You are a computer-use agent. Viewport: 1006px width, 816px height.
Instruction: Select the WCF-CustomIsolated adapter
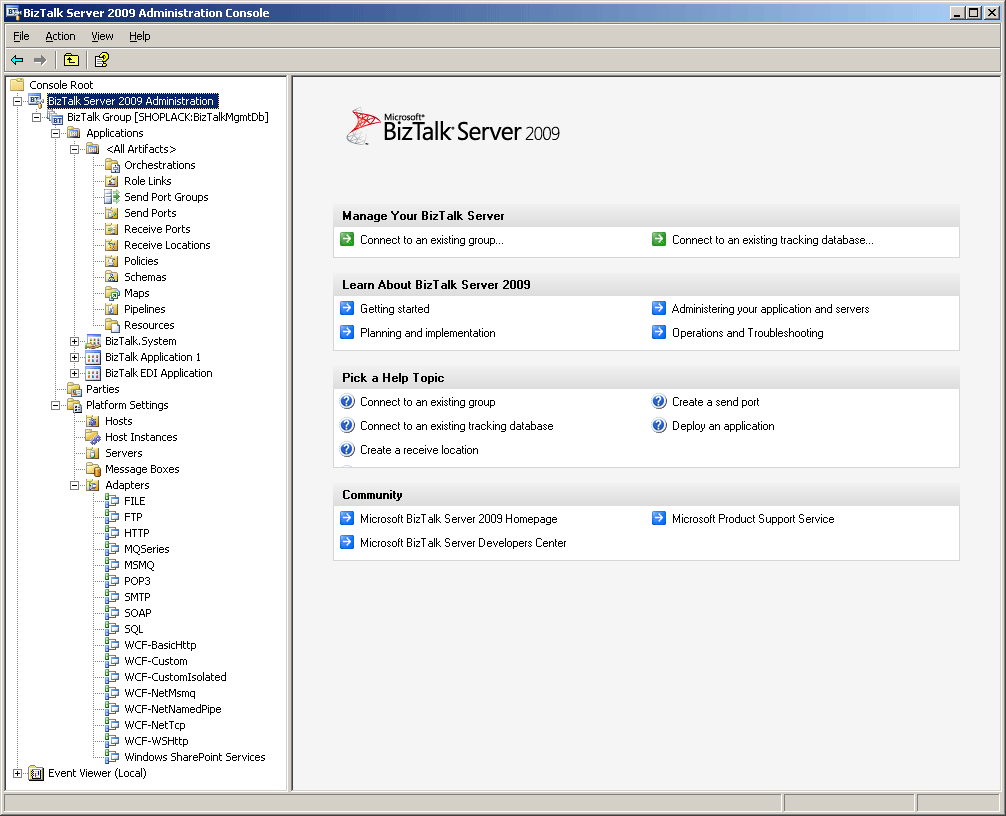[x=175, y=677]
